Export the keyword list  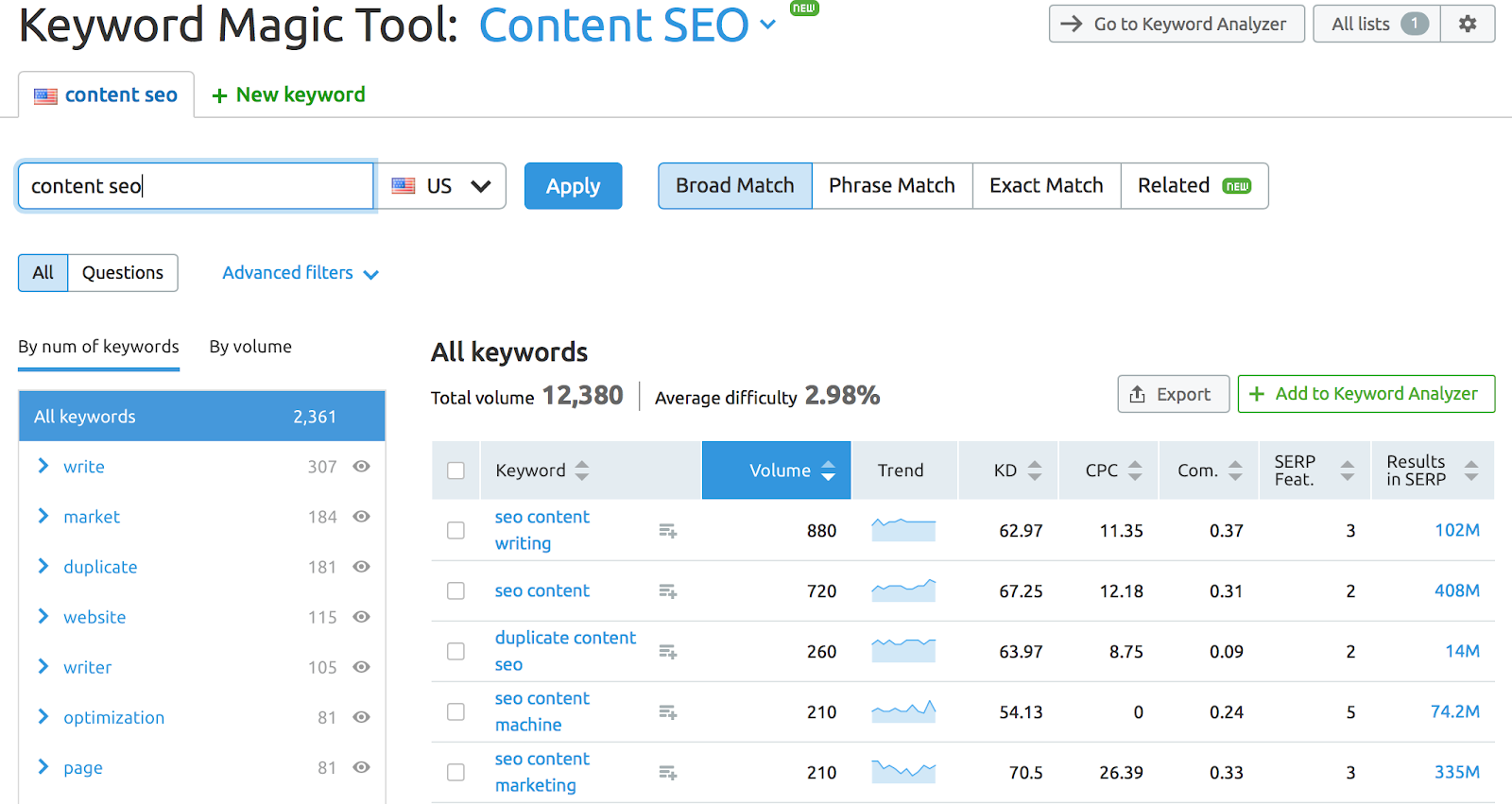pos(1173,394)
